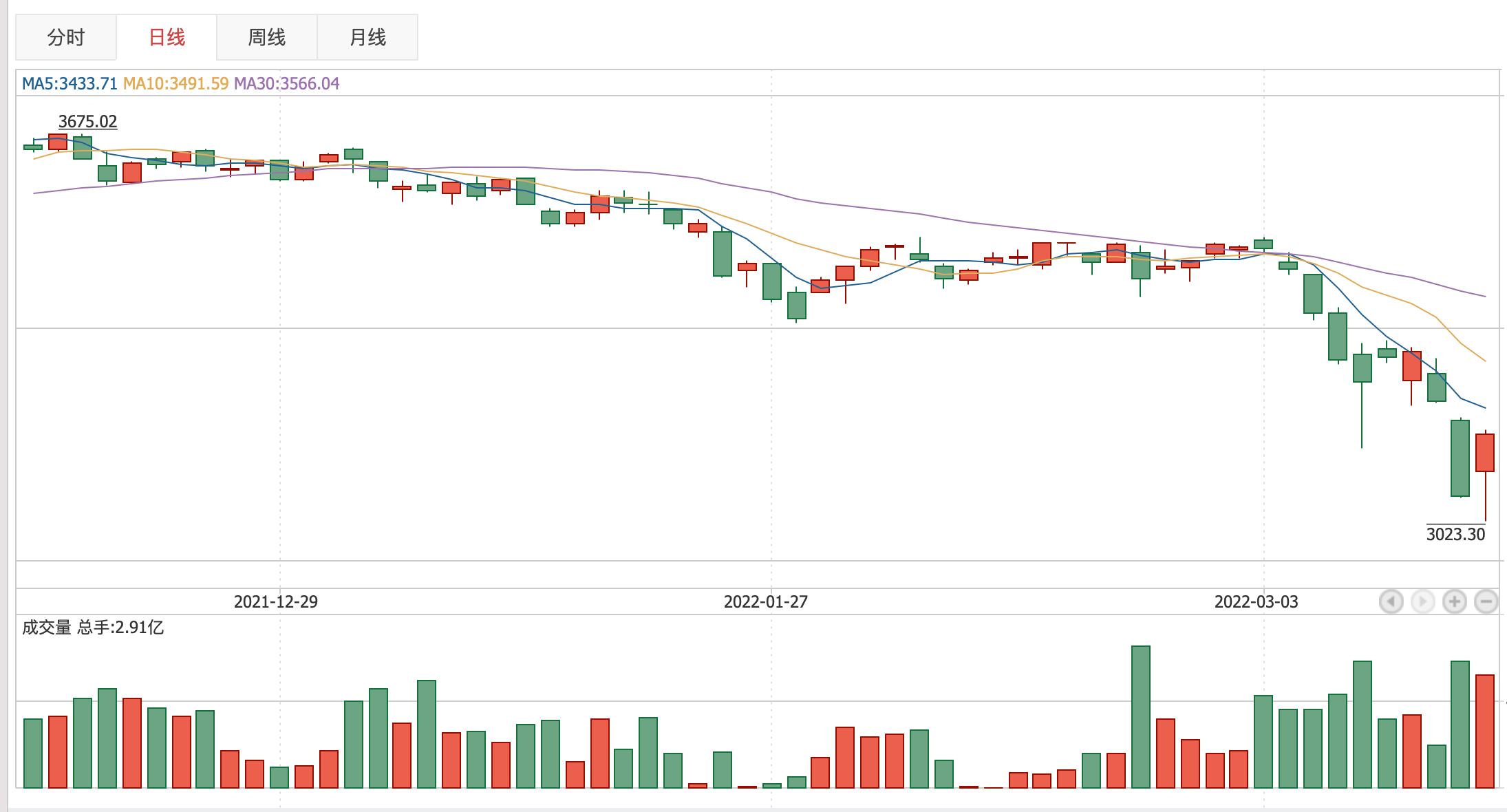Click the MA5:3433.71 indicator label
The image size is (1507, 812).
[x=70, y=84]
